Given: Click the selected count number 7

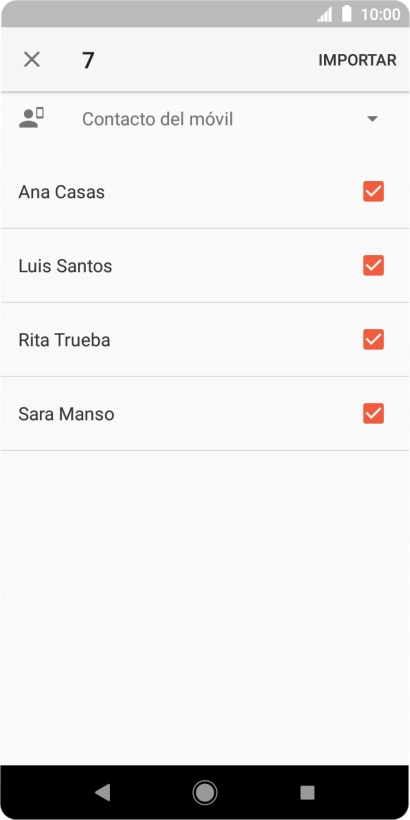Looking at the screenshot, I should click(88, 60).
